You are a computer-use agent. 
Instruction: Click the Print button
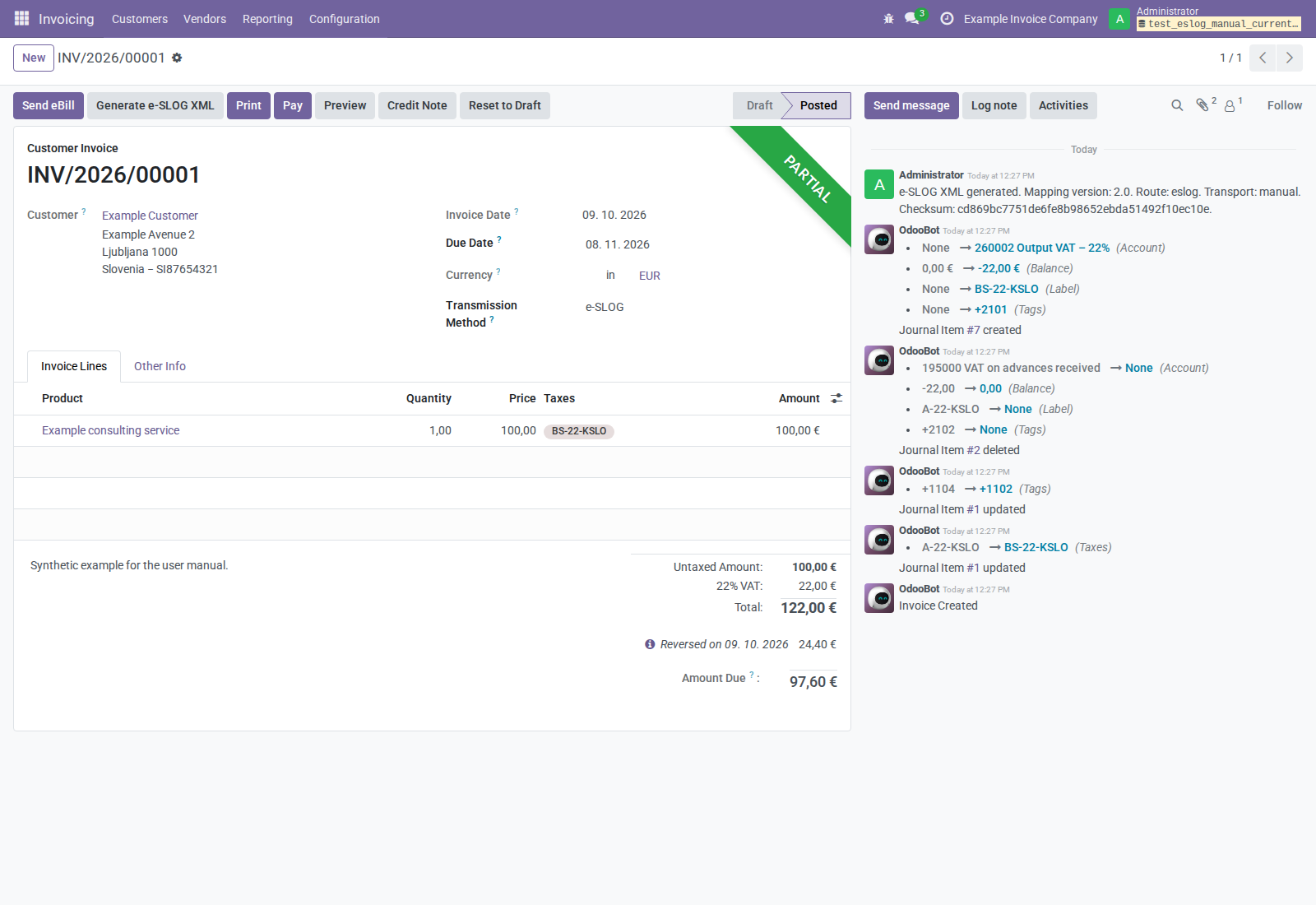point(248,105)
